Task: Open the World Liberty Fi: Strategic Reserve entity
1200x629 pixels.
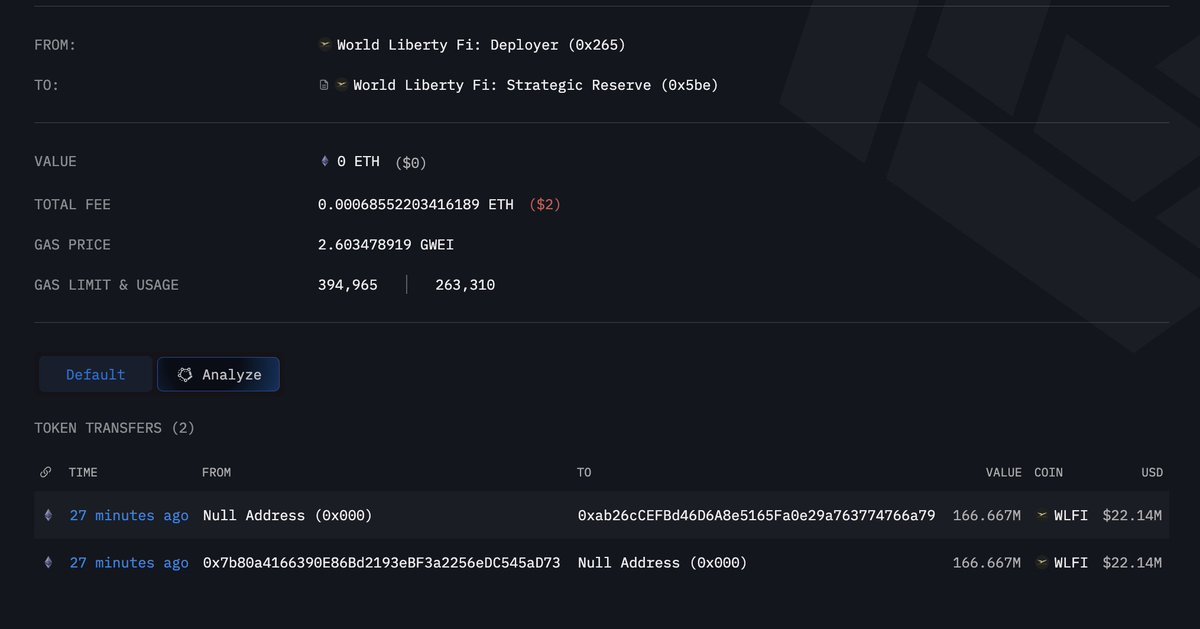Action: click(535, 85)
